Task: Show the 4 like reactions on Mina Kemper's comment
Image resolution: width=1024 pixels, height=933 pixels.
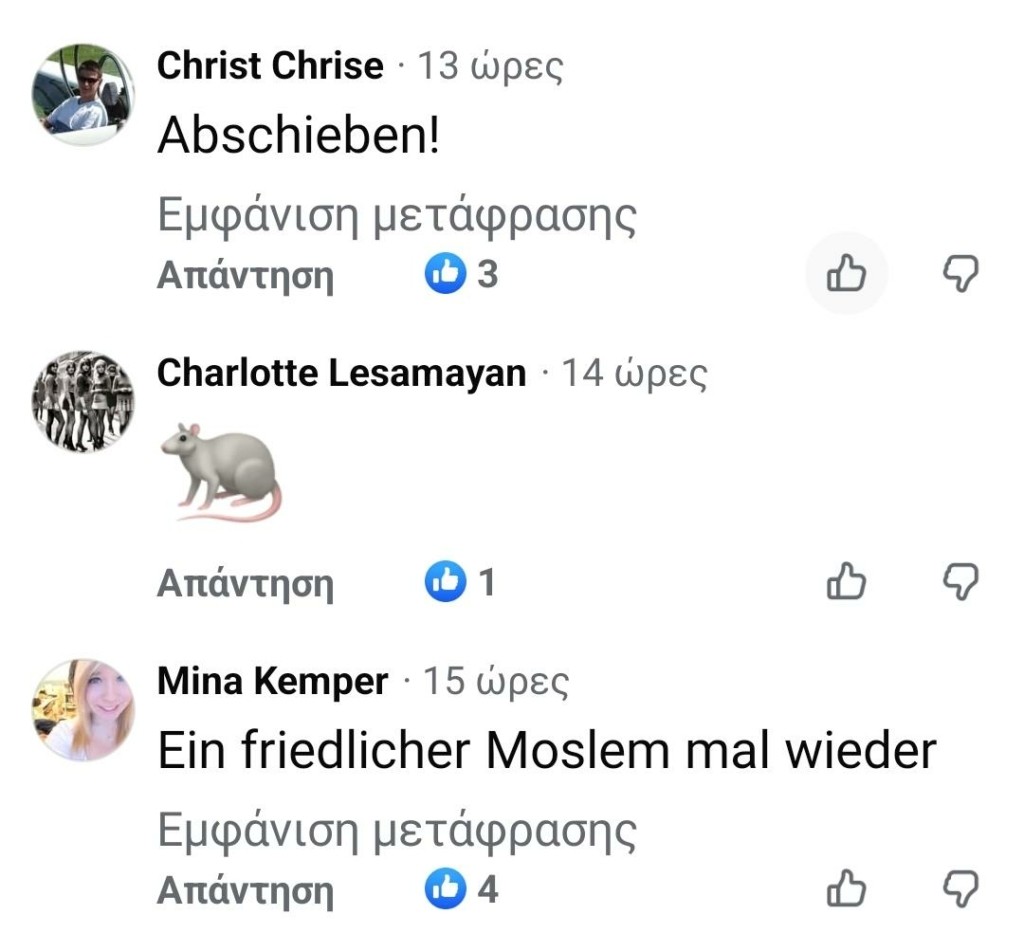Action: pos(461,889)
